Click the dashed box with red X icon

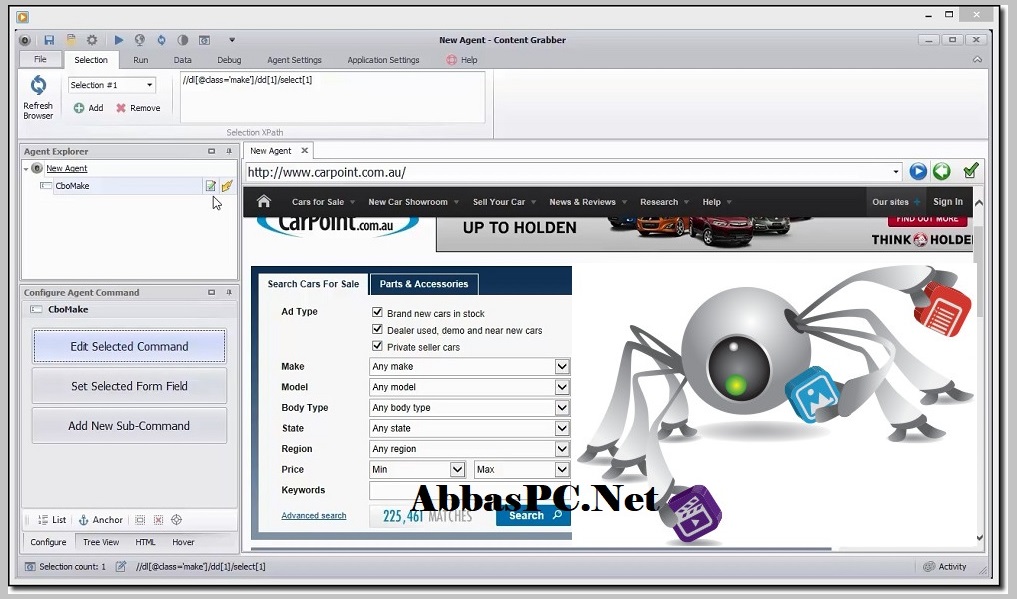[x=158, y=520]
